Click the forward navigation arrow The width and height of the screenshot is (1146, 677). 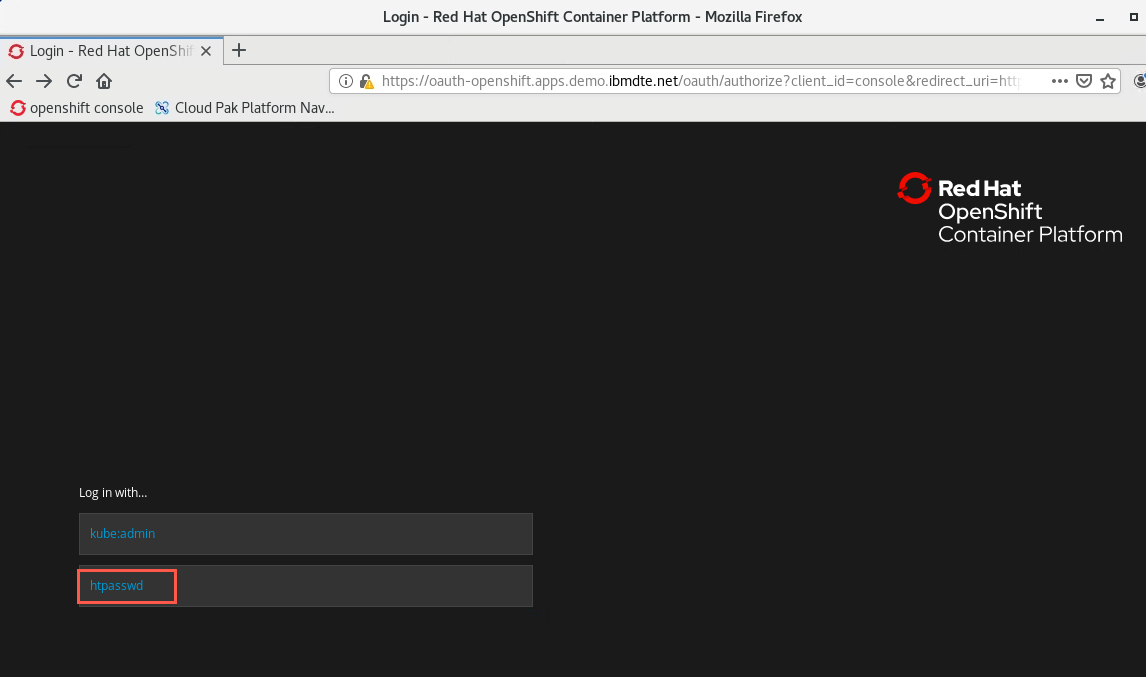(44, 81)
